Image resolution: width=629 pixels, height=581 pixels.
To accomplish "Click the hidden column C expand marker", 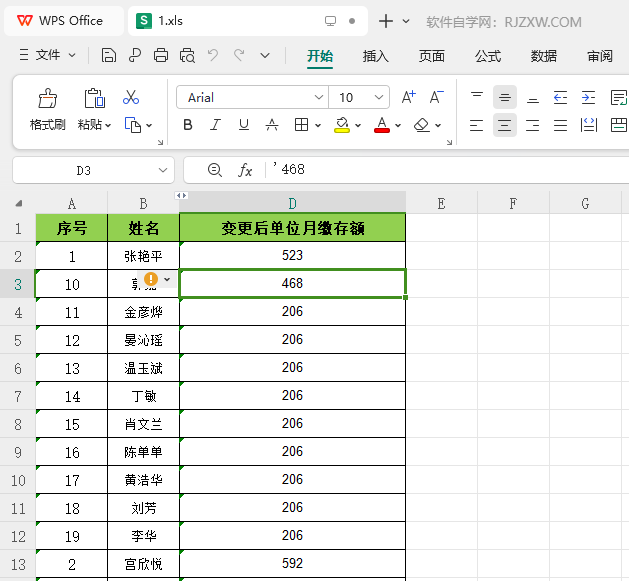I will [181, 195].
